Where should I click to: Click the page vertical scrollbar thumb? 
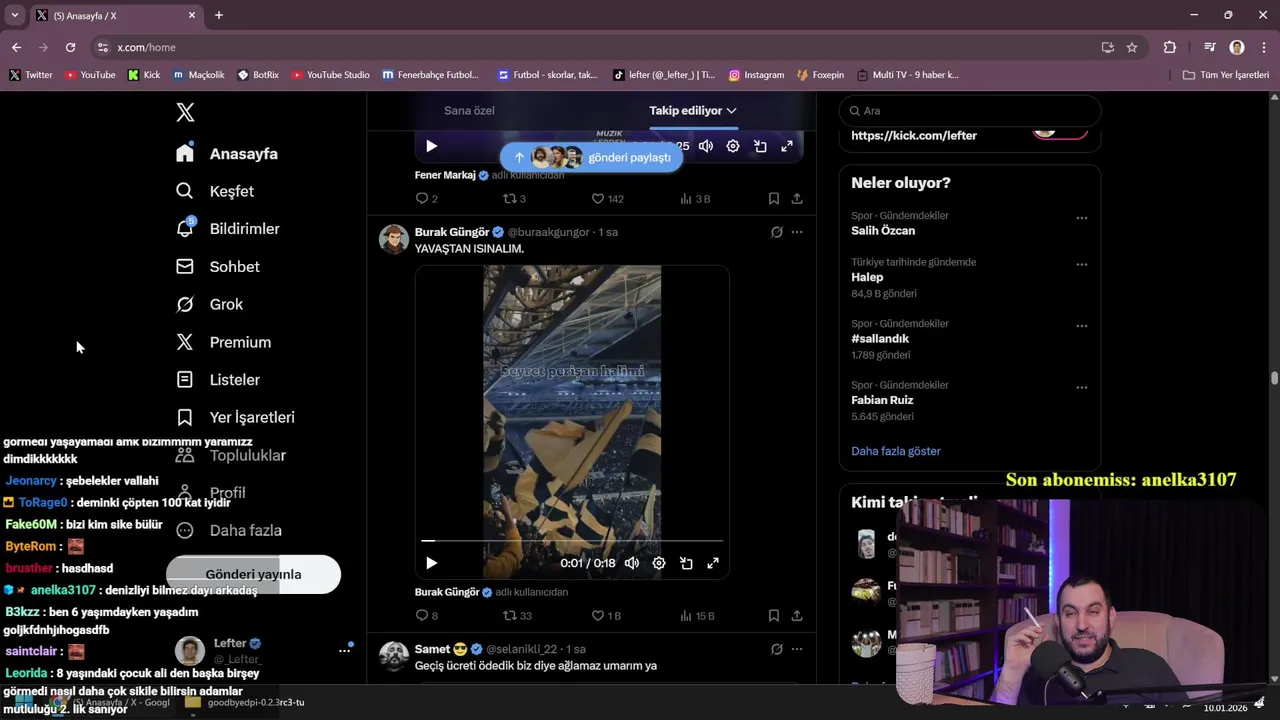[1274, 377]
